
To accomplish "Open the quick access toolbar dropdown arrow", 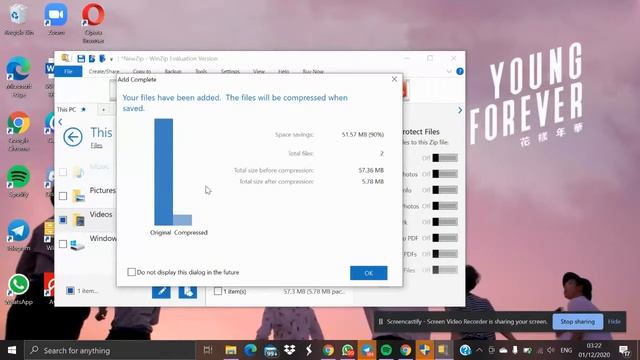I will [x=111, y=60].
